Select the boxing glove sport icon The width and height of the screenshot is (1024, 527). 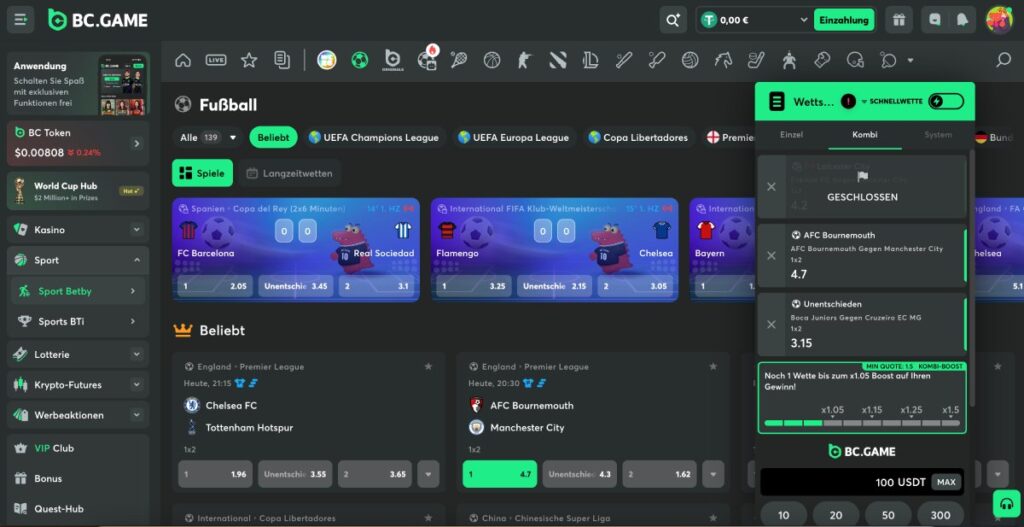[822, 61]
